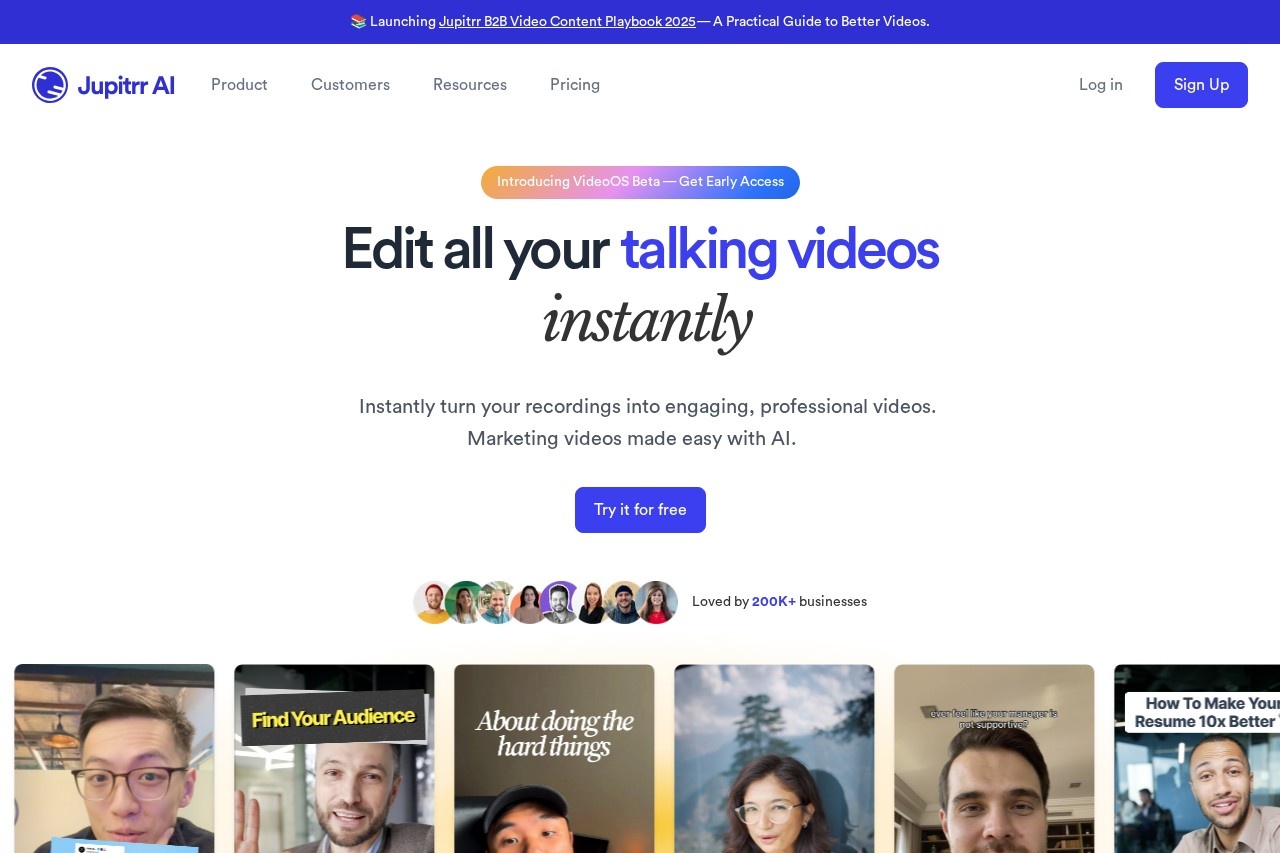The image size is (1280, 853).
Task: Open Jupitrr B2B Video Content Playbook 2025 link
Action: (x=567, y=21)
